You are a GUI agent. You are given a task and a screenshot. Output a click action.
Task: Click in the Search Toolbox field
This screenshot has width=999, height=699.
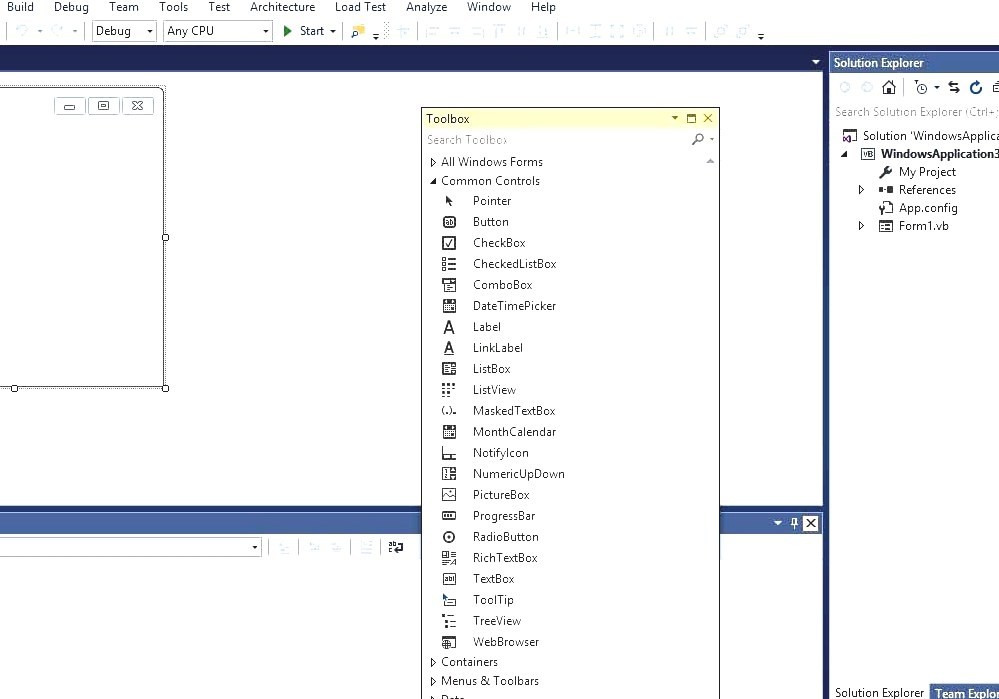click(557, 140)
